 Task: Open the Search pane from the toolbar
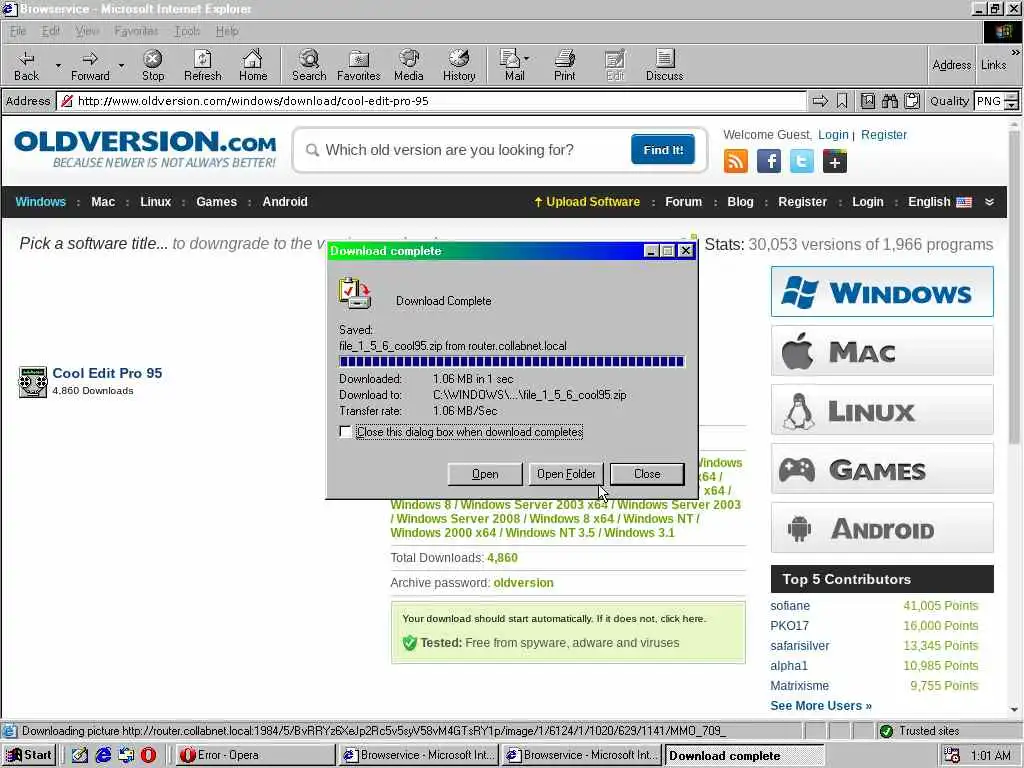[309, 66]
